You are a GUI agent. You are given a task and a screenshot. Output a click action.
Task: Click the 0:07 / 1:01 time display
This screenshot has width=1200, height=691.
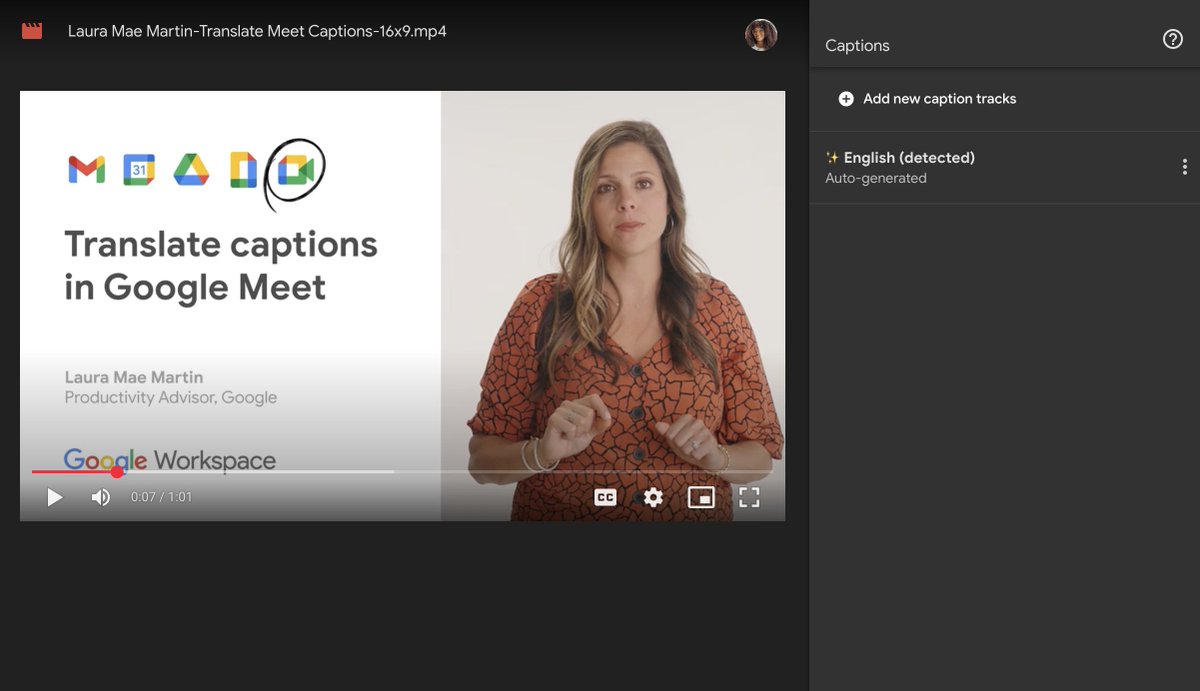[161, 497]
